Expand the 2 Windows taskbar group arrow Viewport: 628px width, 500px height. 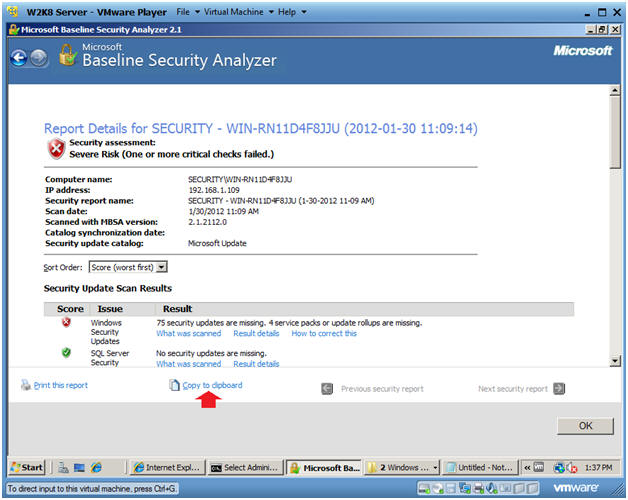tap(435, 468)
